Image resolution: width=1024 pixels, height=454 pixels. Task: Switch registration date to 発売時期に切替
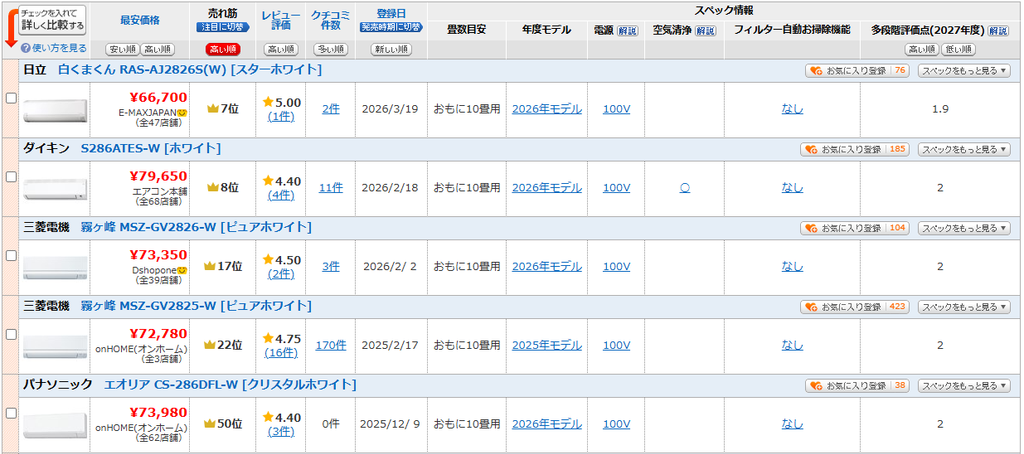click(392, 27)
